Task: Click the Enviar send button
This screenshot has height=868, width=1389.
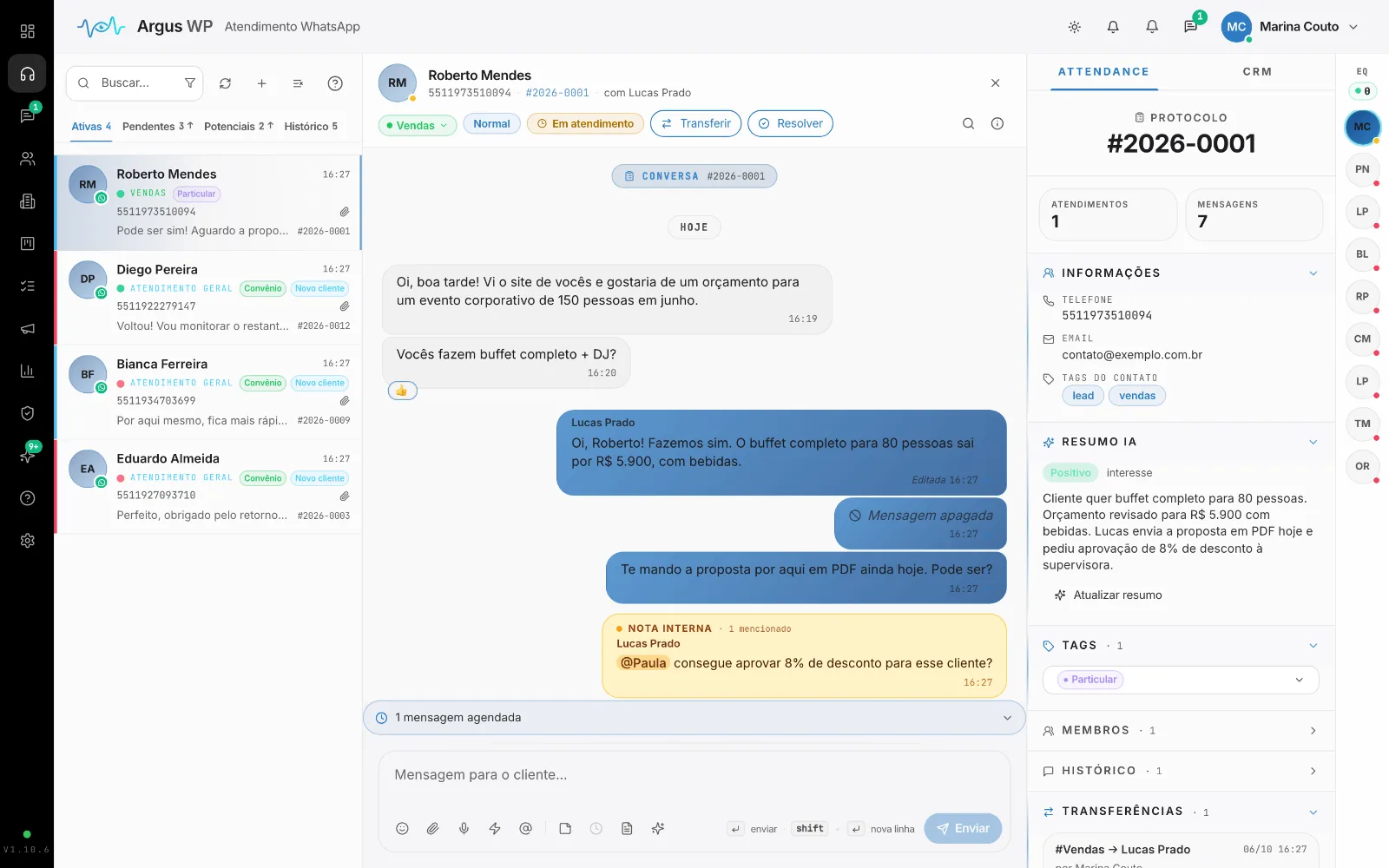Action: pyautogui.click(x=963, y=829)
